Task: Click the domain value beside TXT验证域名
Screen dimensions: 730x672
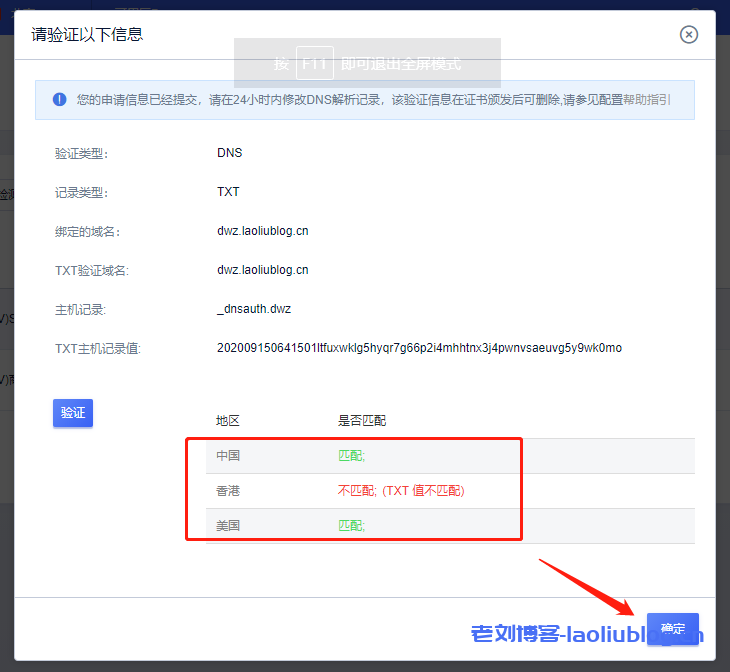Action: (262, 270)
